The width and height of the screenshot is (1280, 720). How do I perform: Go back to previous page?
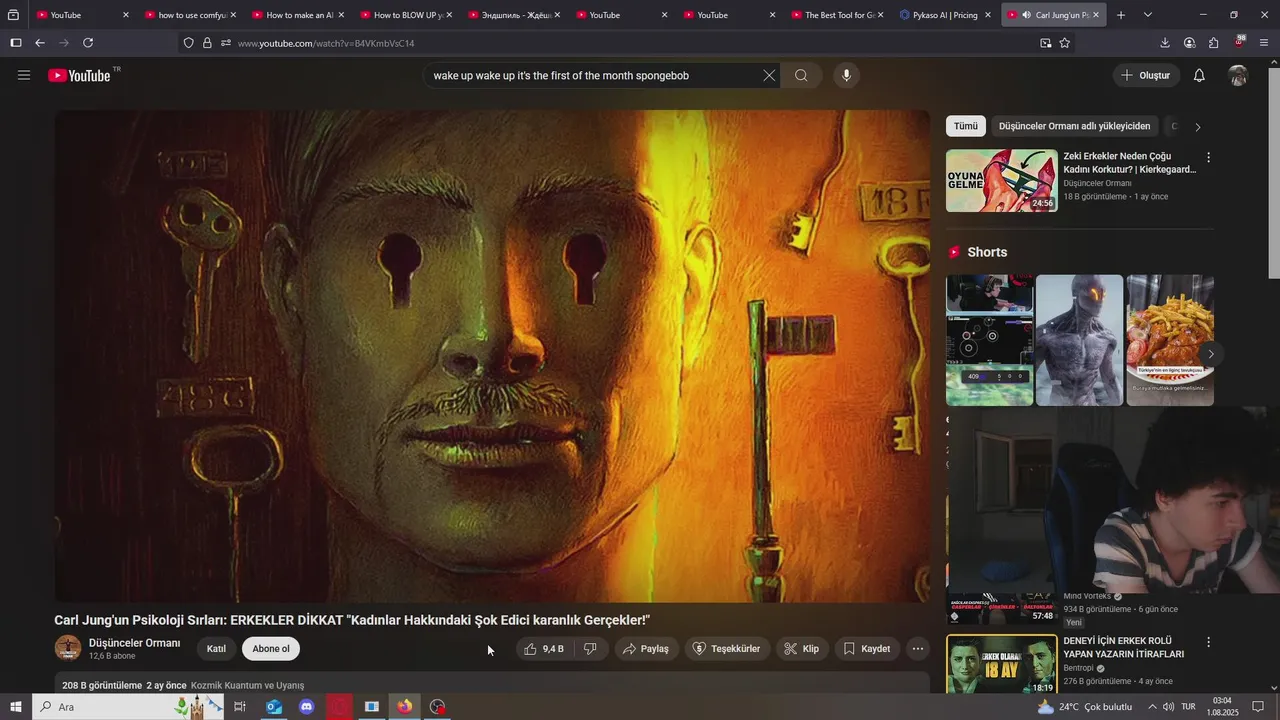coord(40,43)
